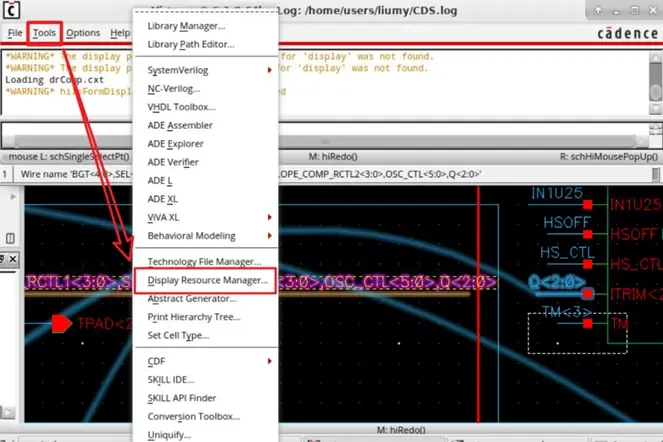The height and width of the screenshot is (442, 663).
Task: Click the log scroll down arrow
Action: [655, 109]
